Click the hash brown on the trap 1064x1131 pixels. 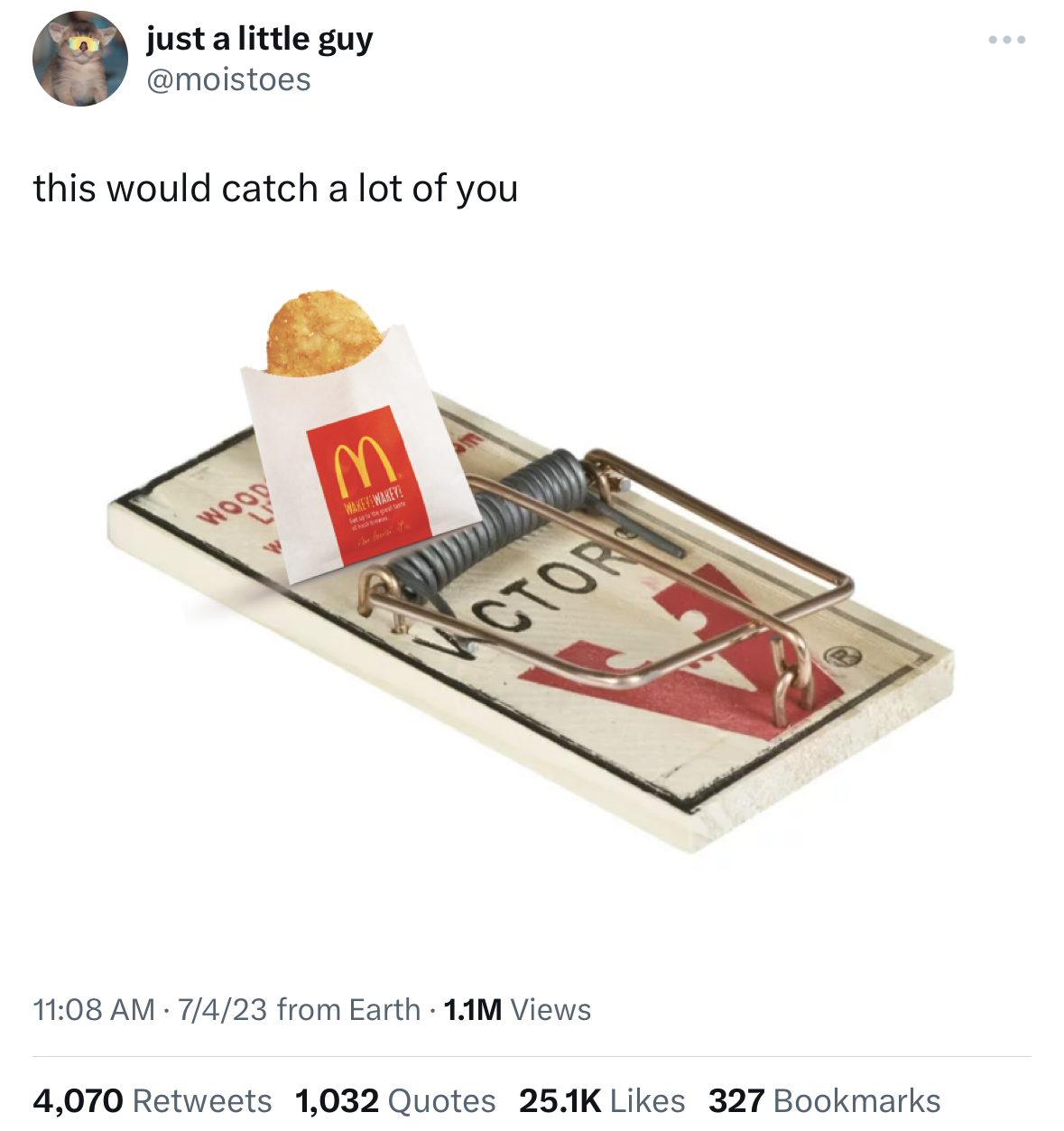click(x=324, y=332)
